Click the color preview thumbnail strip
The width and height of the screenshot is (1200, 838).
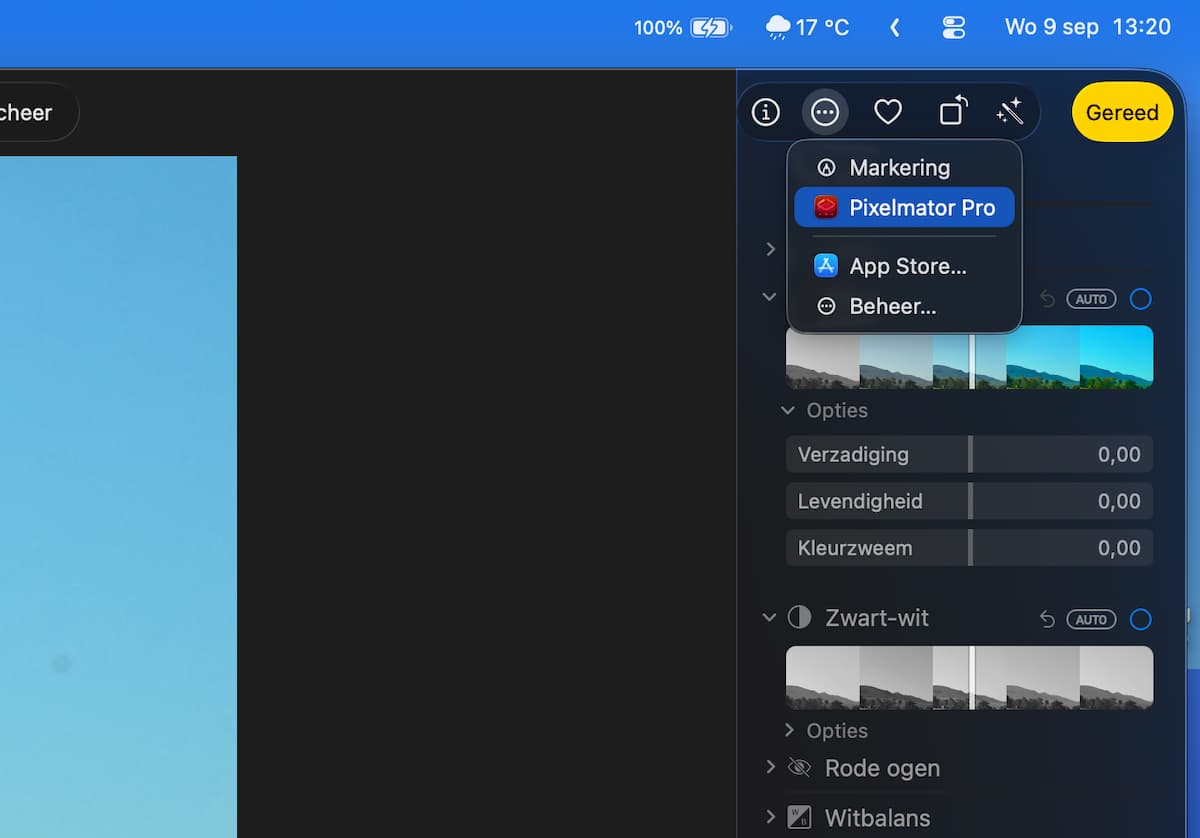coord(969,357)
